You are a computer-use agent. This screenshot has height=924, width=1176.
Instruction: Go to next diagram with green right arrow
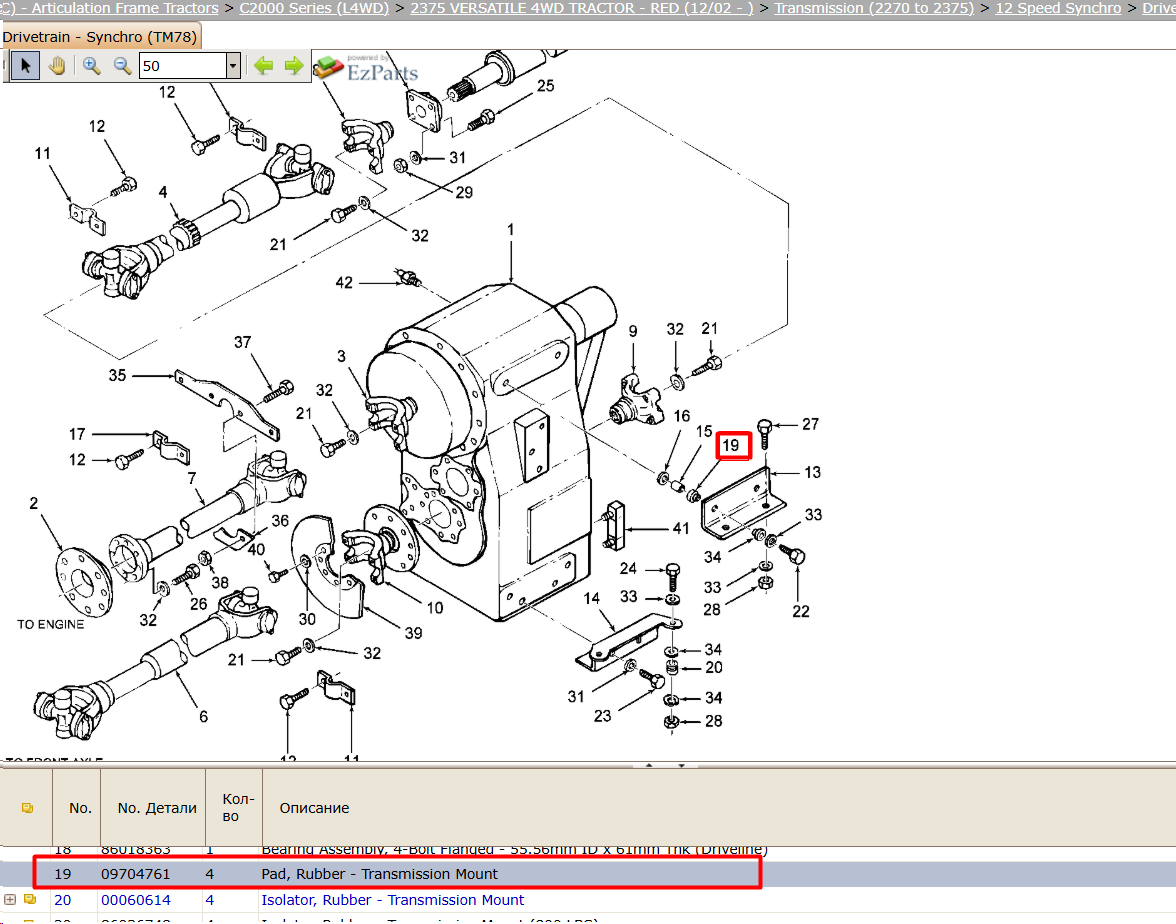point(294,66)
